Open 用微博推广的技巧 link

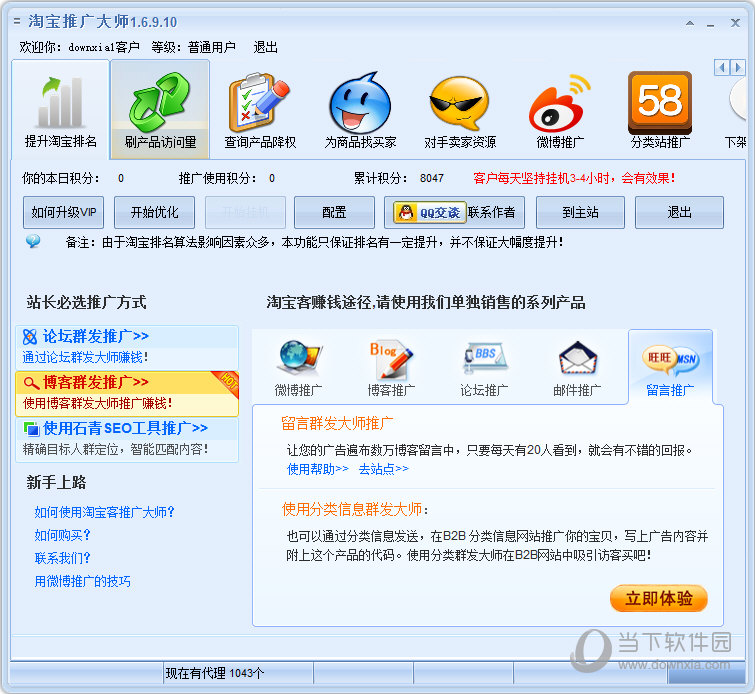[x=82, y=581]
